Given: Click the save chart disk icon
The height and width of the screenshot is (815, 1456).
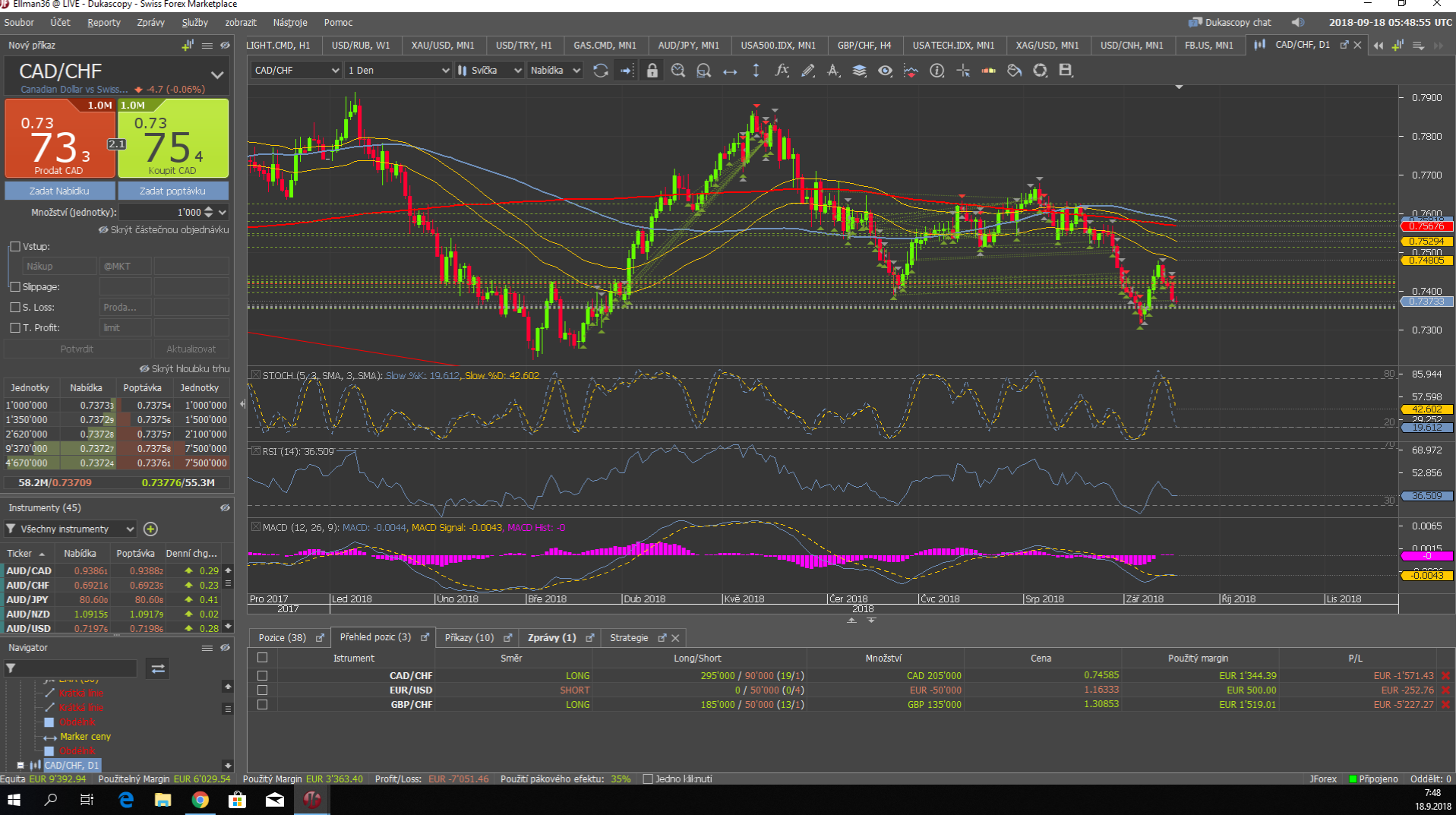Looking at the screenshot, I should tap(1066, 71).
